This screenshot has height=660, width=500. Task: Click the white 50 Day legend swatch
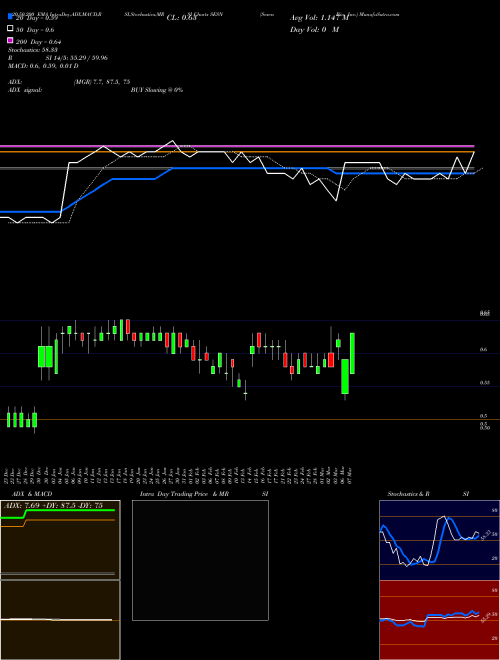(10, 29)
